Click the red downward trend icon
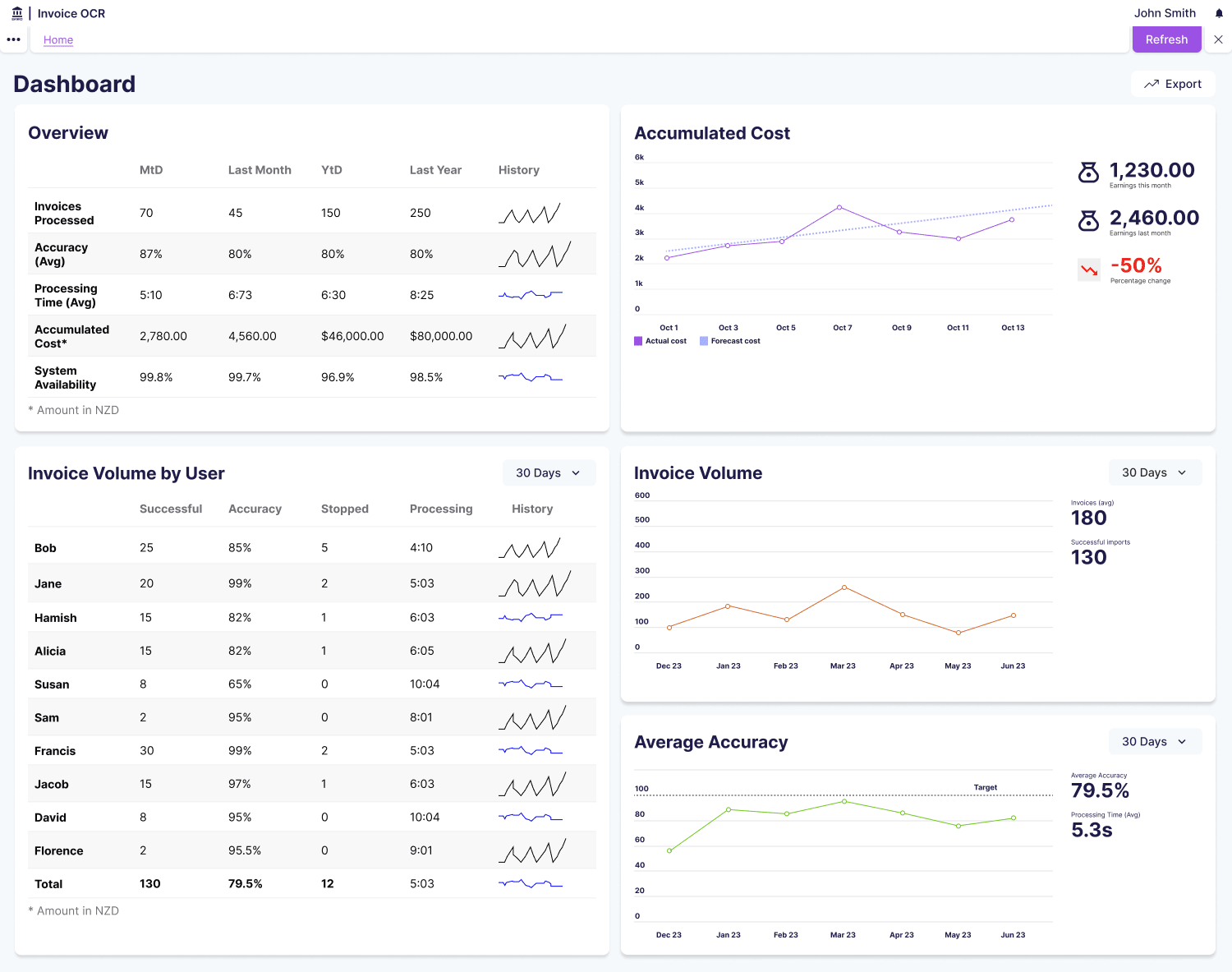 pyautogui.click(x=1089, y=269)
